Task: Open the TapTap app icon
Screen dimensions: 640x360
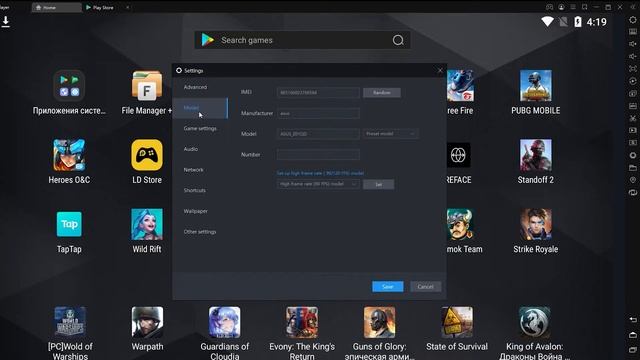Action: pyautogui.click(x=69, y=224)
